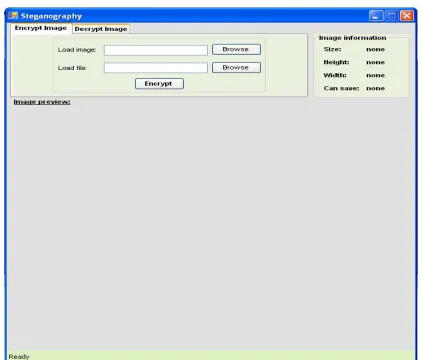Click the 'Height:' label

coord(336,62)
